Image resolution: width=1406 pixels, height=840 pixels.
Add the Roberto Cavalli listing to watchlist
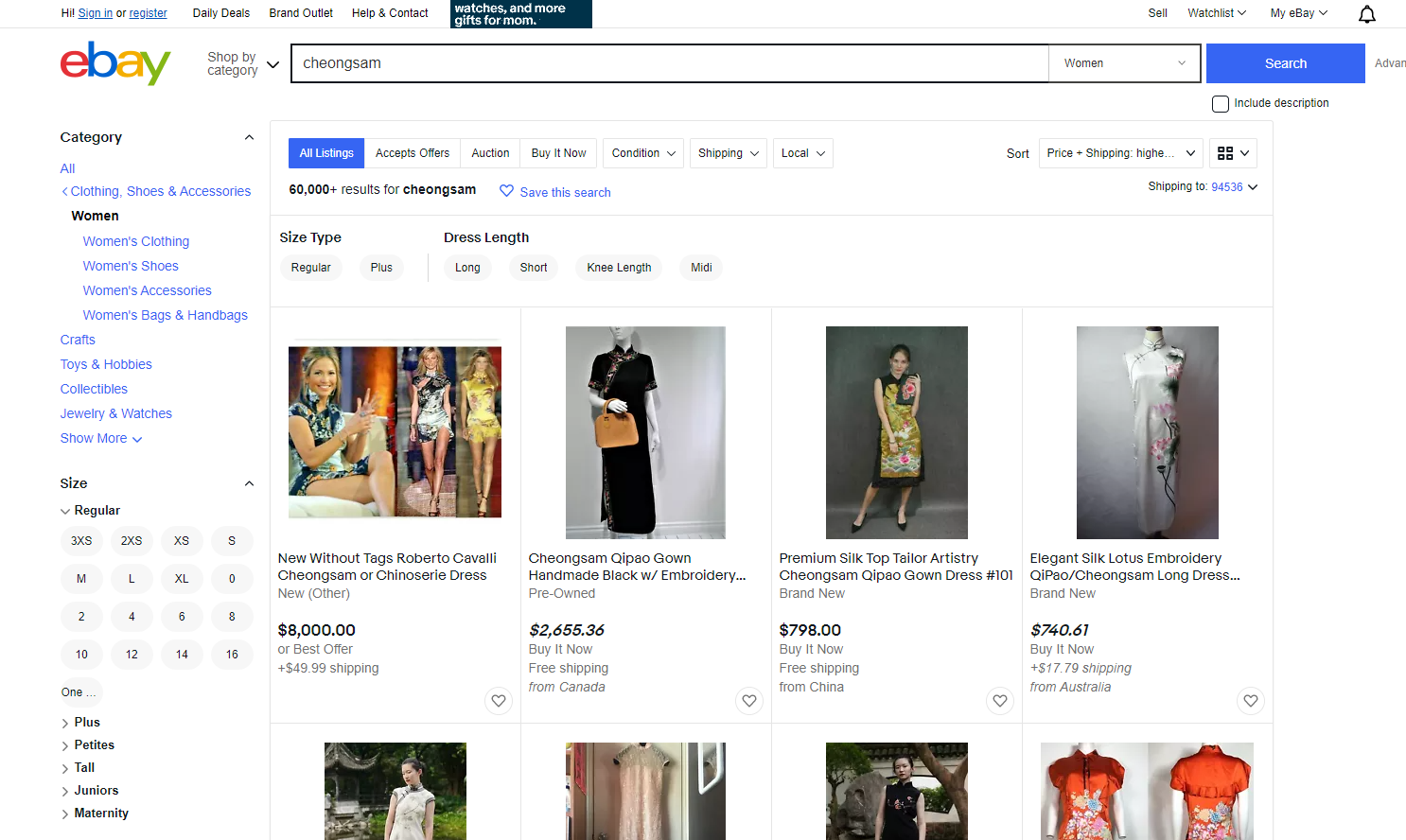pyautogui.click(x=499, y=701)
